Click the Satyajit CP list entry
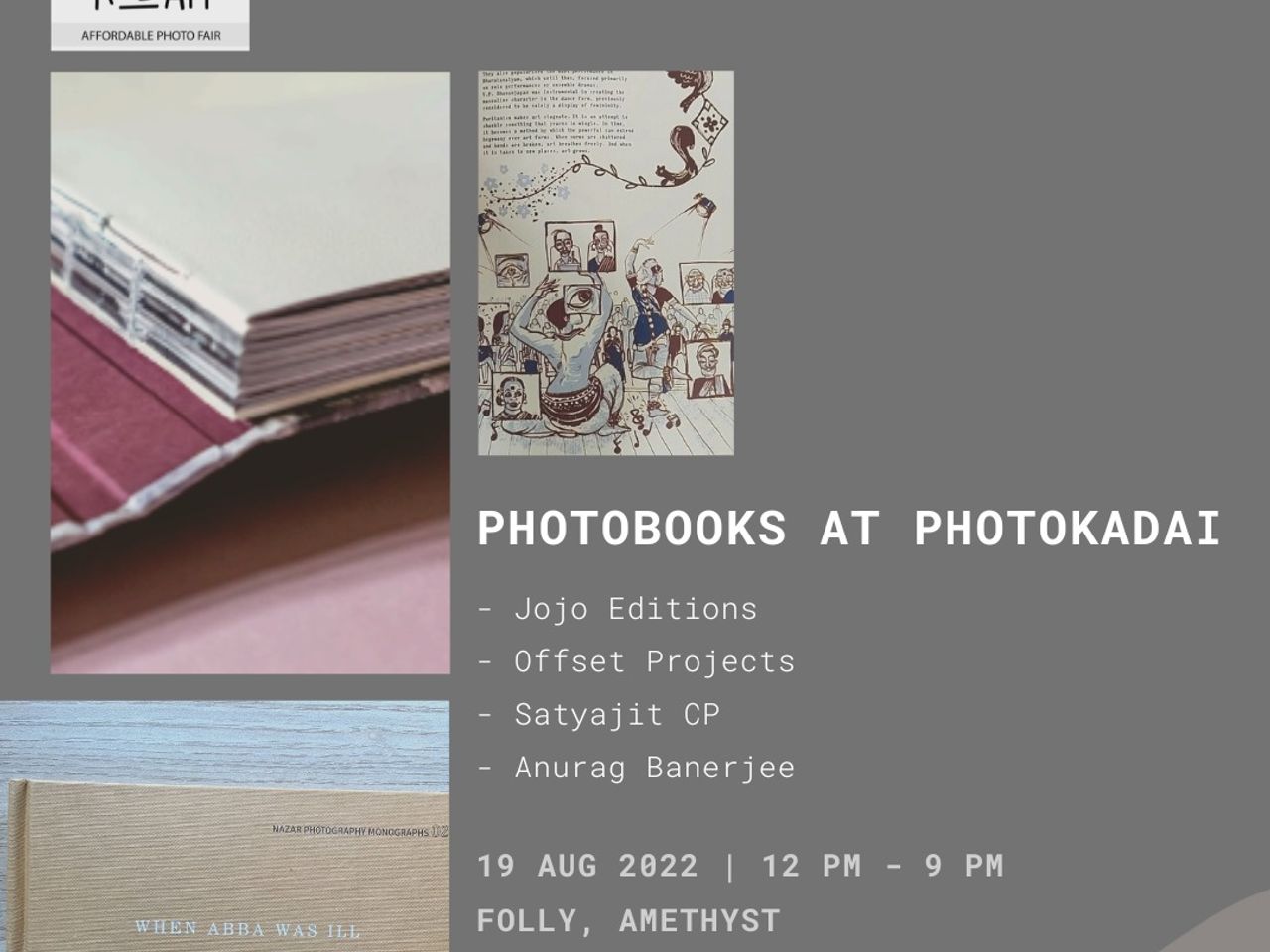Image resolution: width=1270 pixels, height=952 pixels. tap(598, 714)
